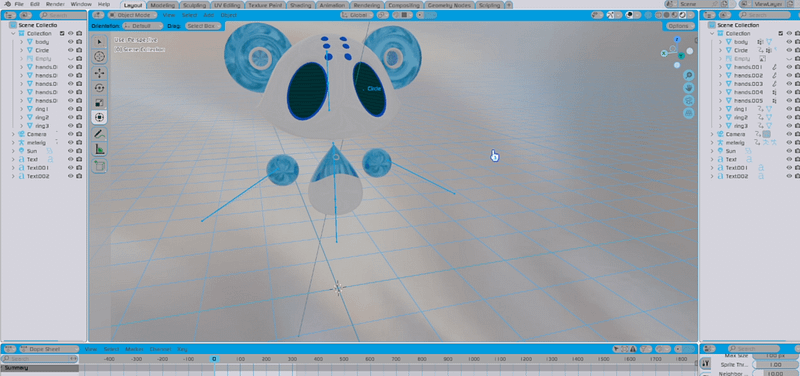Click Camera object icon in left outliner
This screenshot has width=800, height=376.
click(x=21, y=134)
